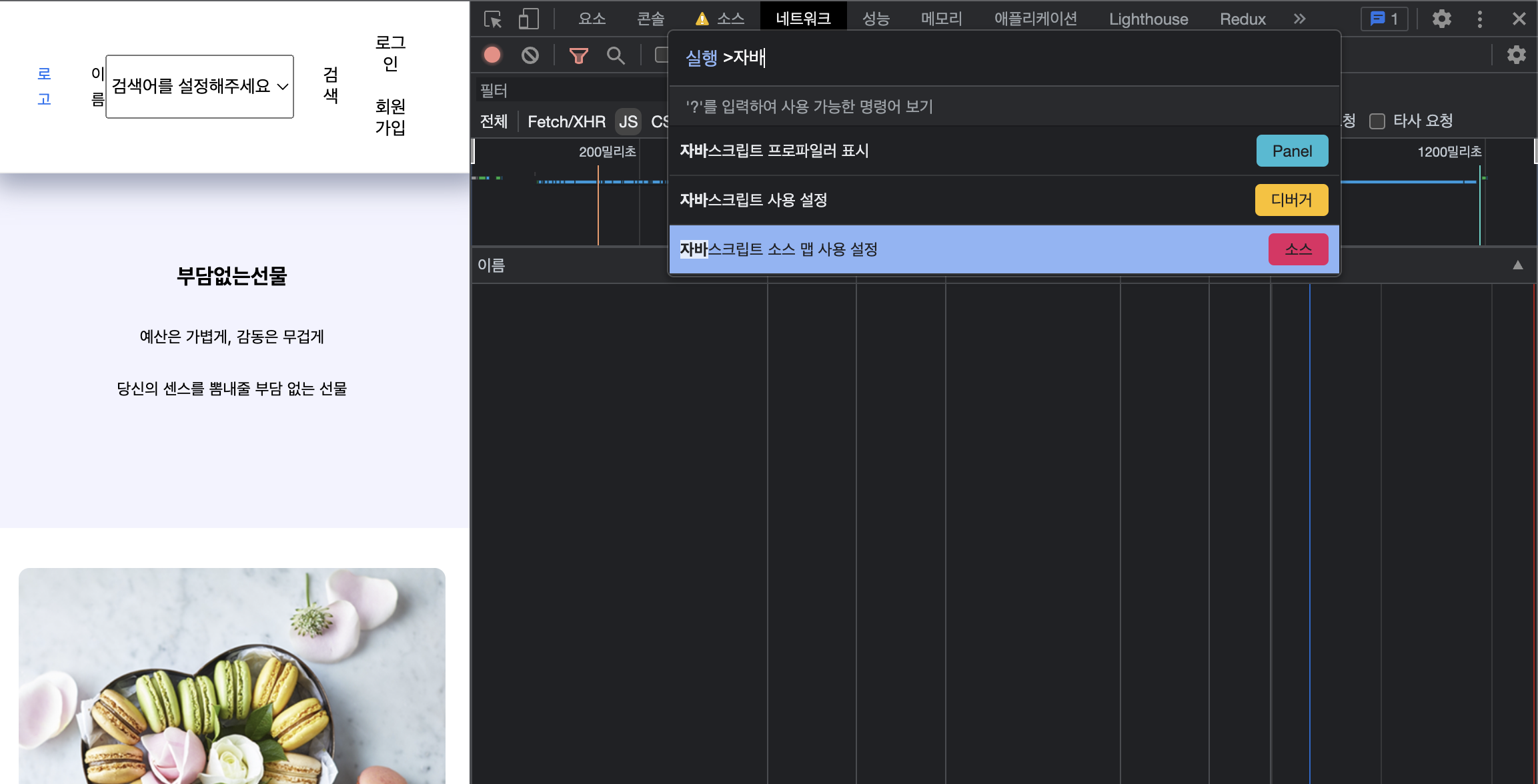1538x784 pixels.
Task: Open network search magnifier icon
Action: pos(616,55)
